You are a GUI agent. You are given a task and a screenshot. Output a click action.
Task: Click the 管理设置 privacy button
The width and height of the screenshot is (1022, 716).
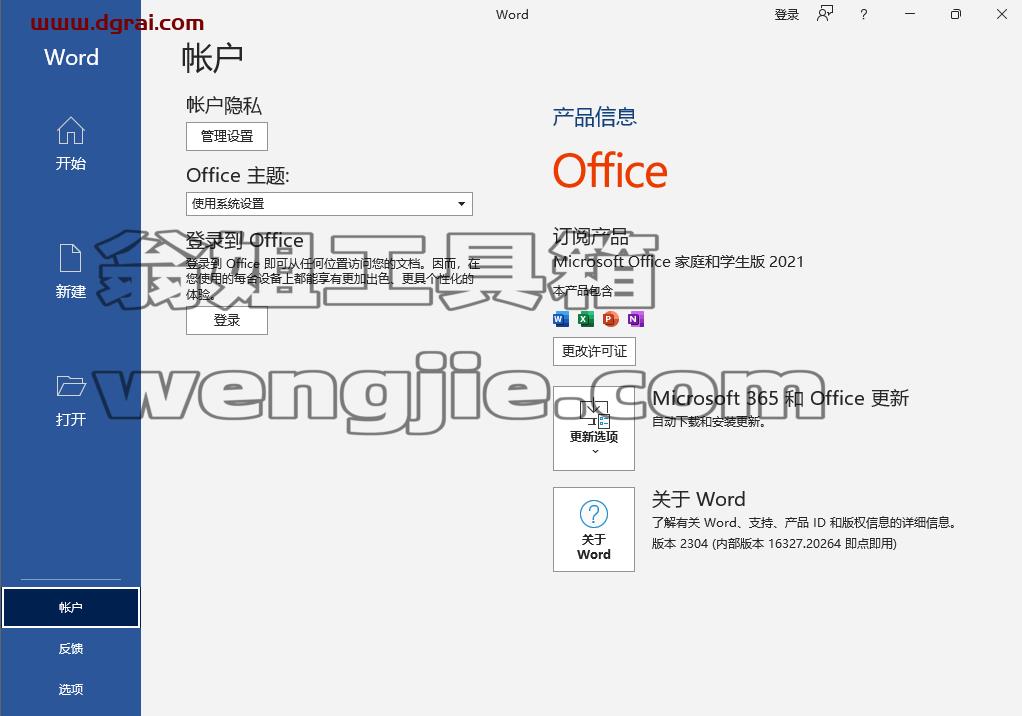226,136
